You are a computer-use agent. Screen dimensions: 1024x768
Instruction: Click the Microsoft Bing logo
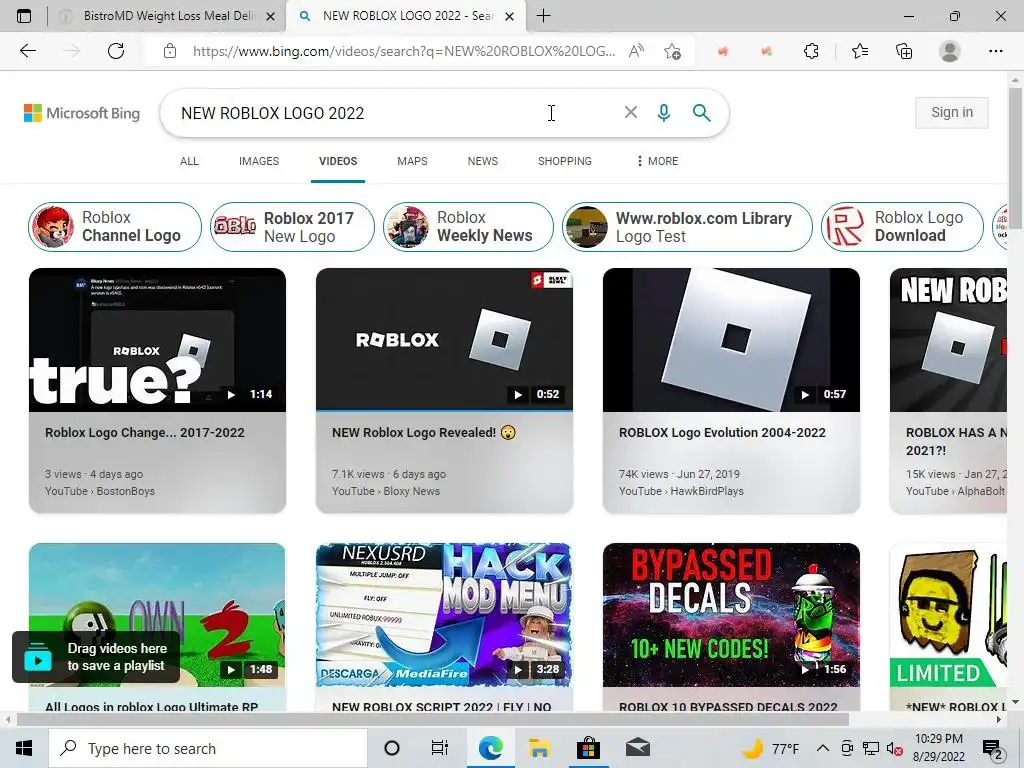(82, 113)
